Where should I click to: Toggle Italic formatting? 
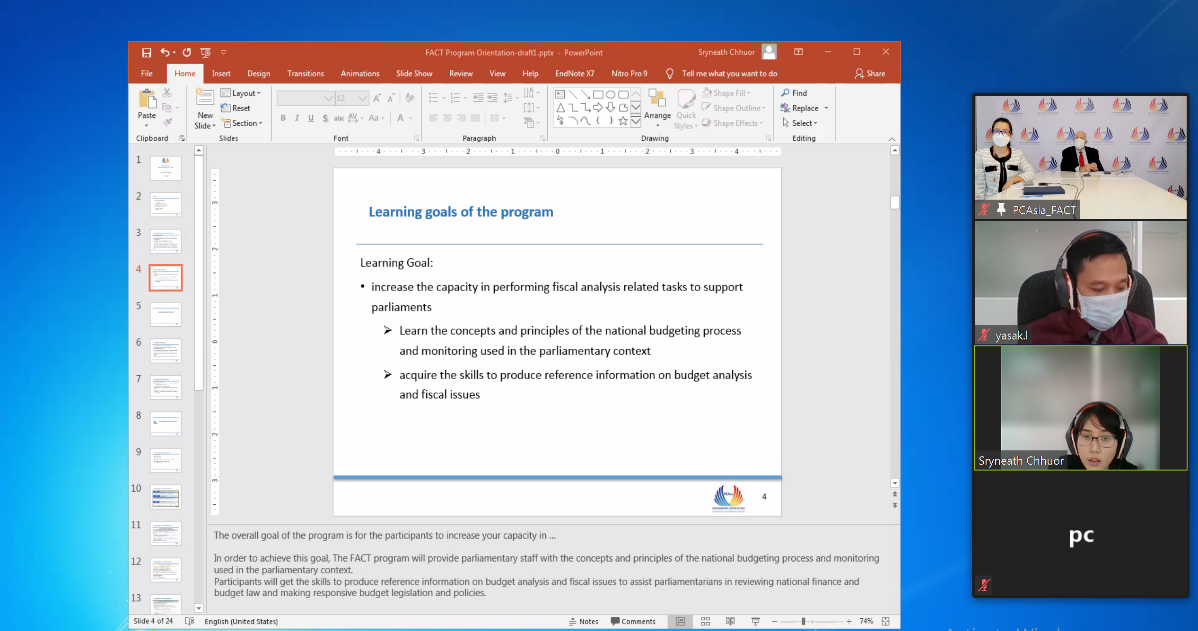coord(296,118)
